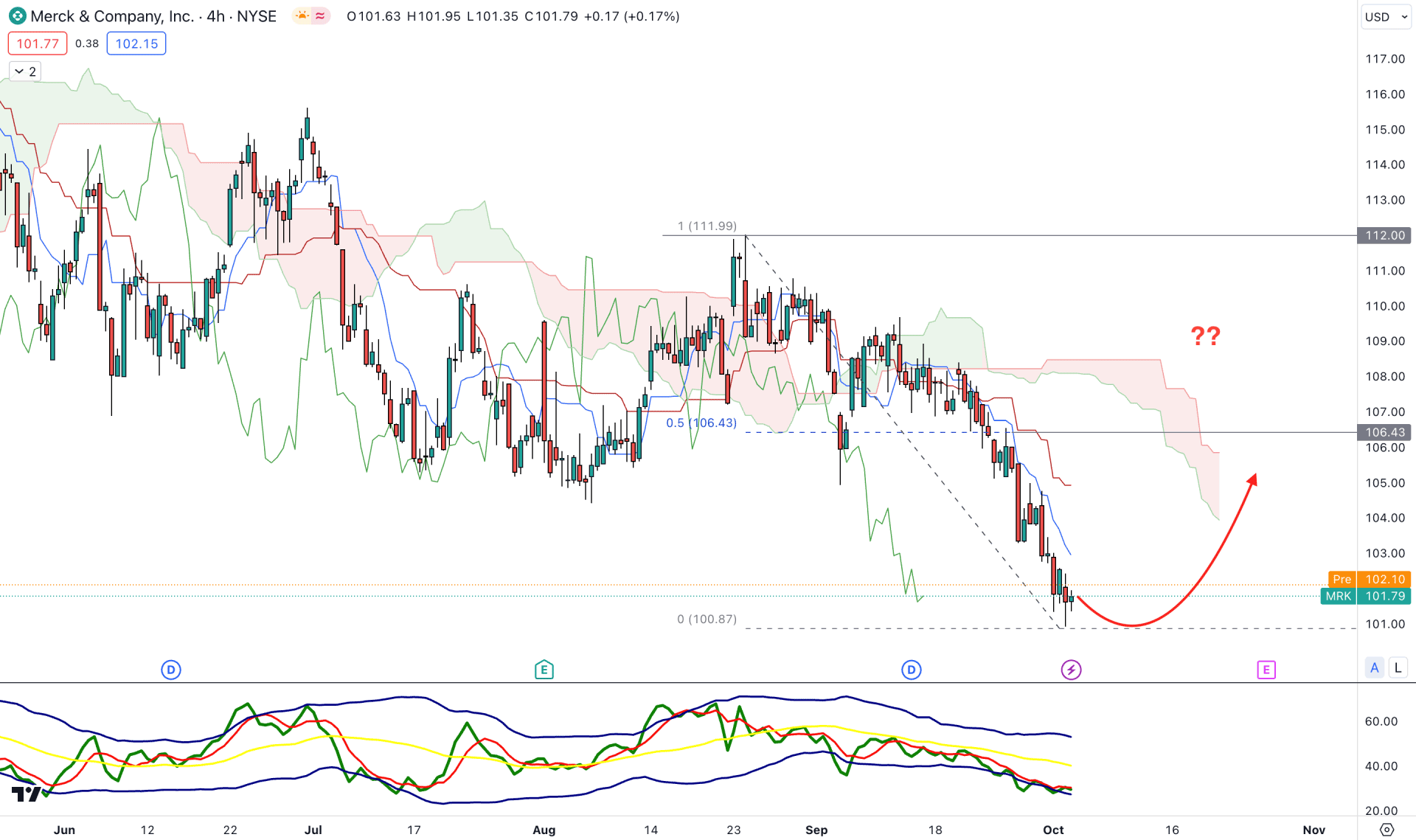Click the purple lightning event marker
The height and width of the screenshot is (840, 1416).
point(1072,670)
